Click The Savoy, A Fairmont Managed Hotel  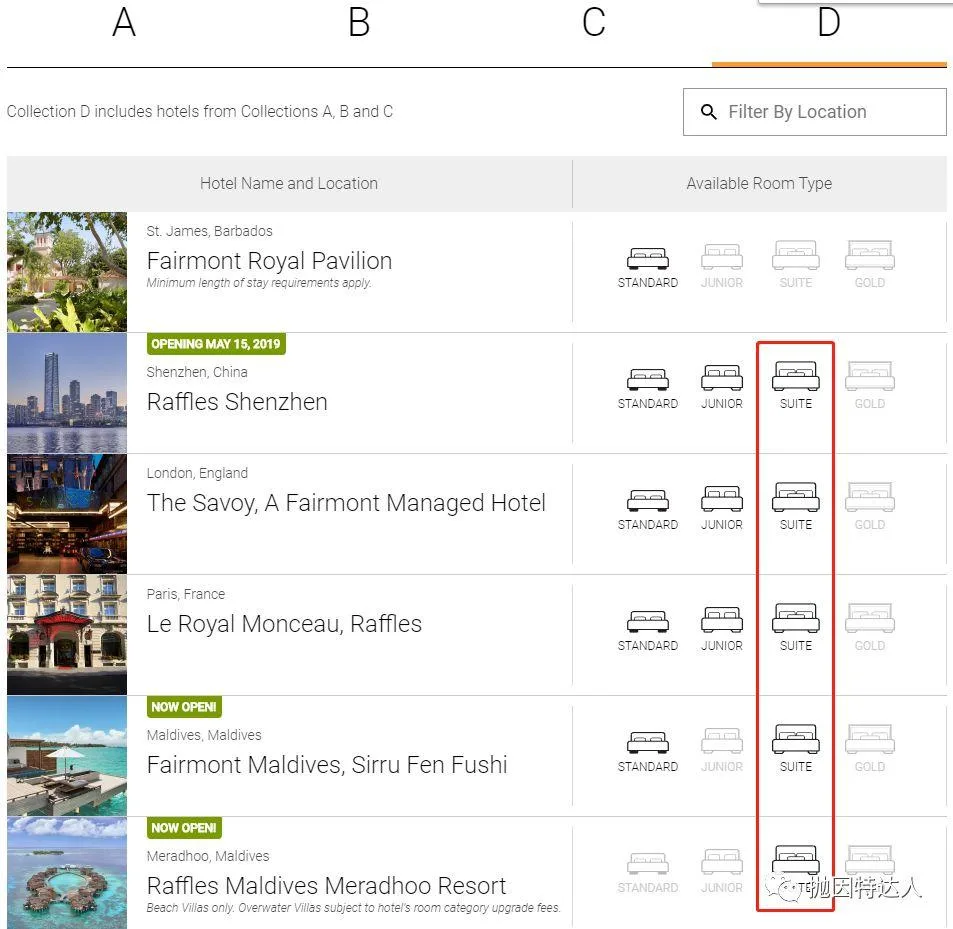tap(346, 503)
